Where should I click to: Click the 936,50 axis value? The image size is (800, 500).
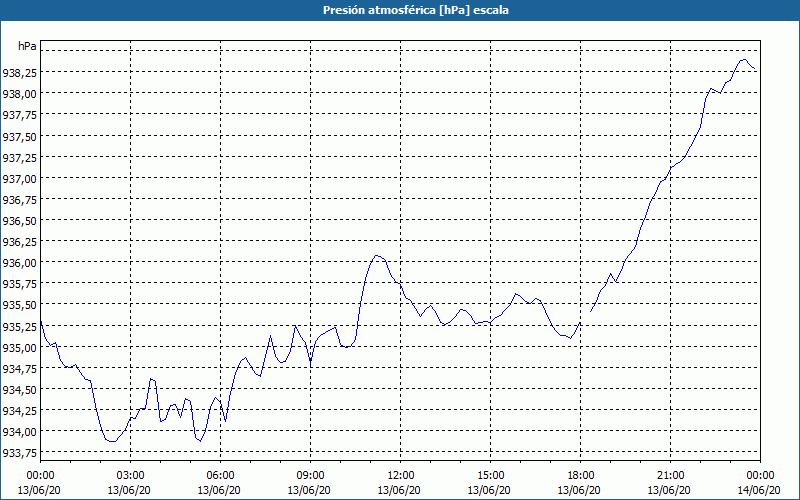[19, 221]
